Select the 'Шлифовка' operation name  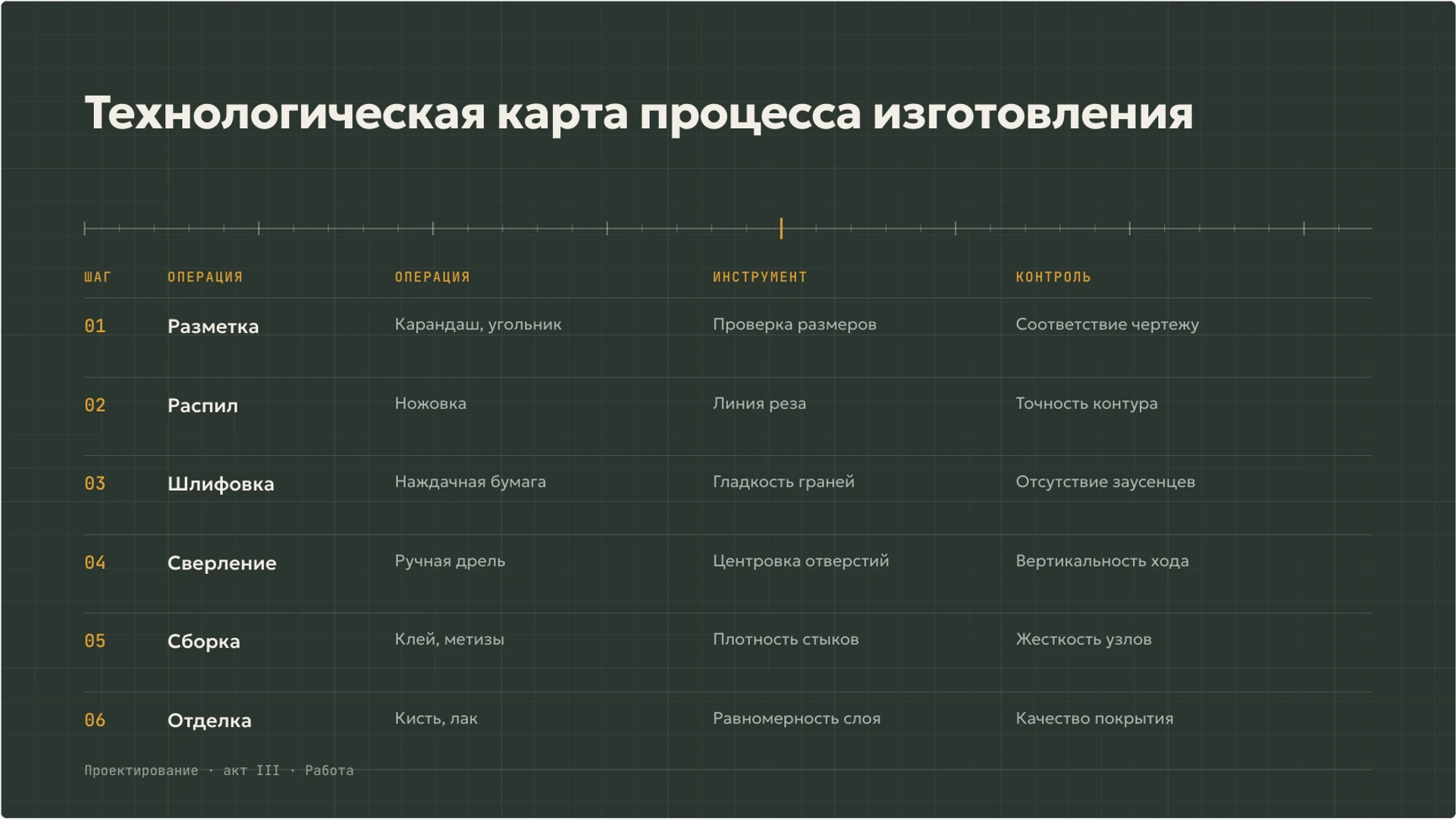coord(221,484)
